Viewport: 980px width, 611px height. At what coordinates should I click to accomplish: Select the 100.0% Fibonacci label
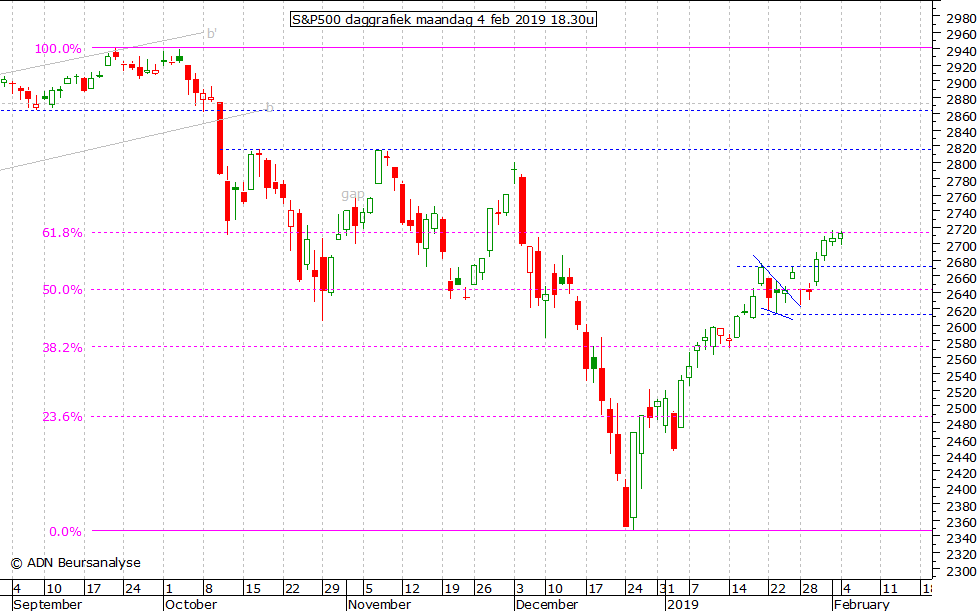pos(58,49)
